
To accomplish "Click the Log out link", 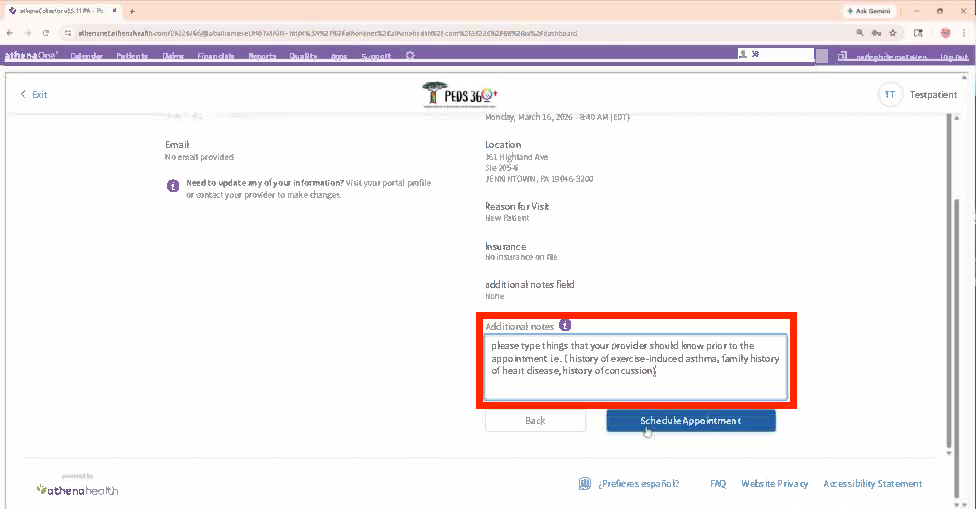I will [954, 57].
